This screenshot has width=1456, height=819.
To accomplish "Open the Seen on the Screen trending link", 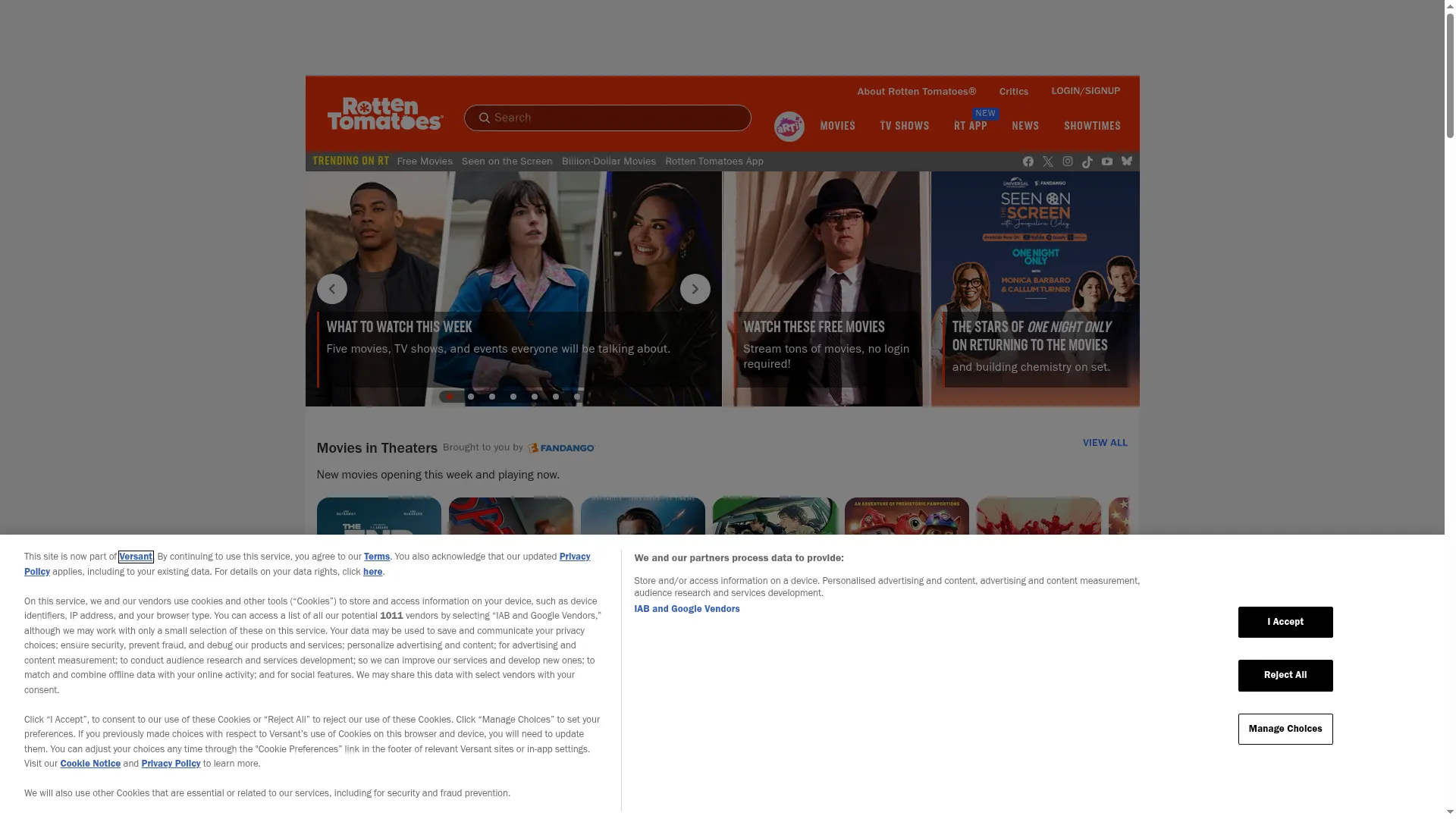I will [507, 162].
